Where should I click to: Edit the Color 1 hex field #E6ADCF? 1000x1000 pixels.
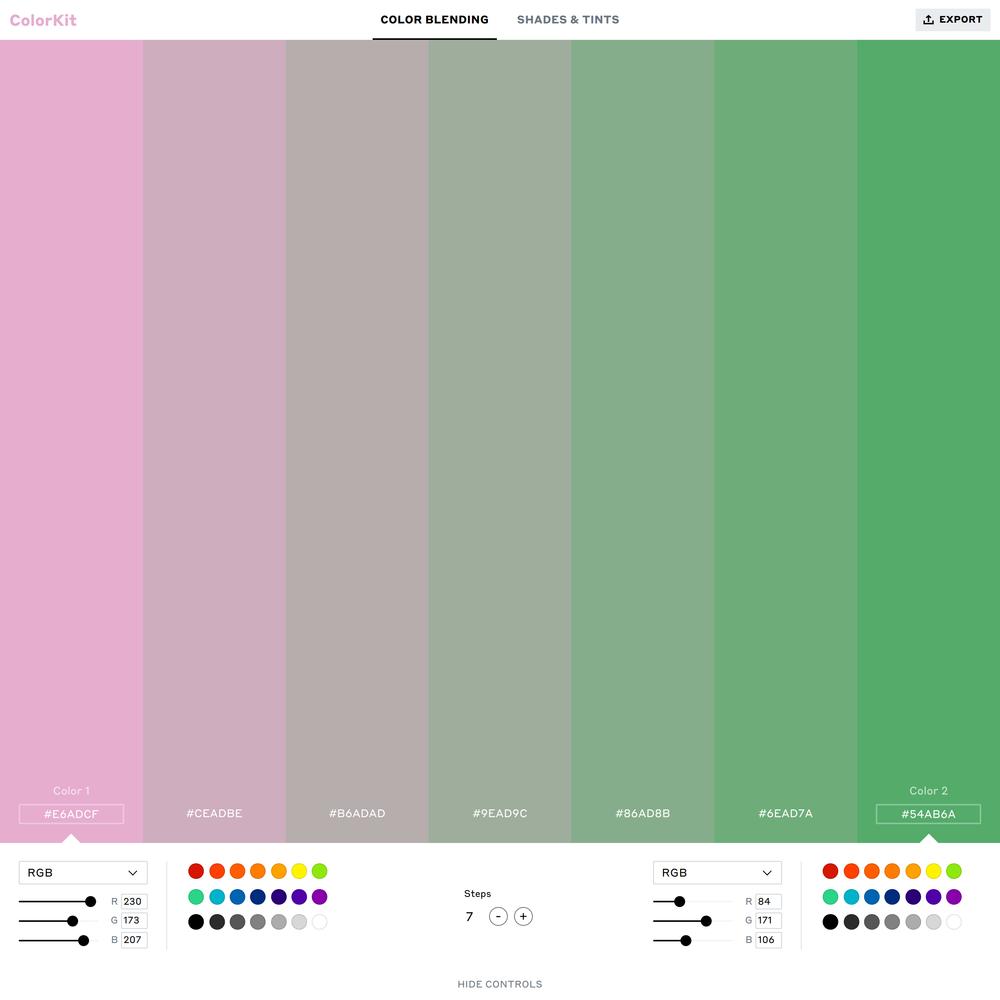click(71, 814)
